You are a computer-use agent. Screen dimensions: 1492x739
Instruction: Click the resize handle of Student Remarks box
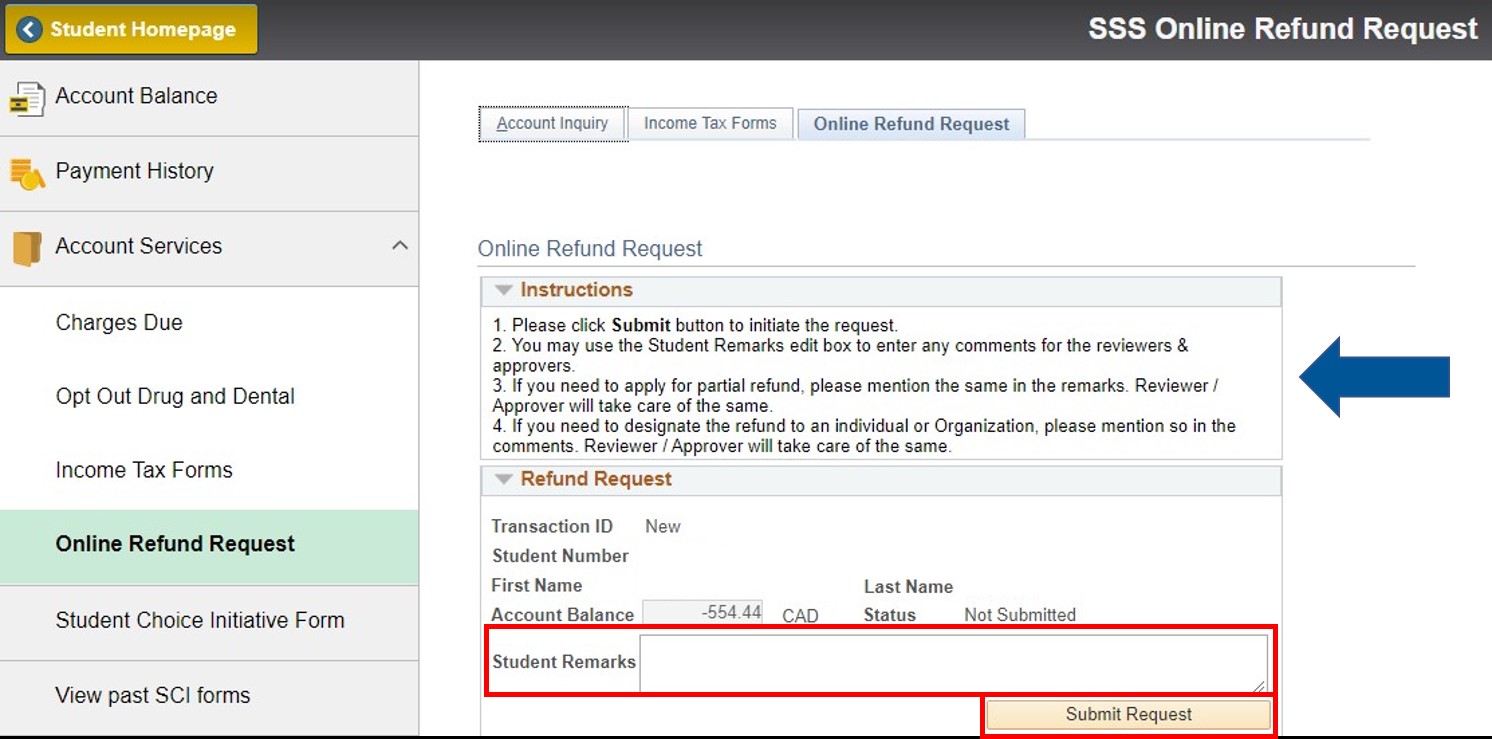click(1259, 686)
